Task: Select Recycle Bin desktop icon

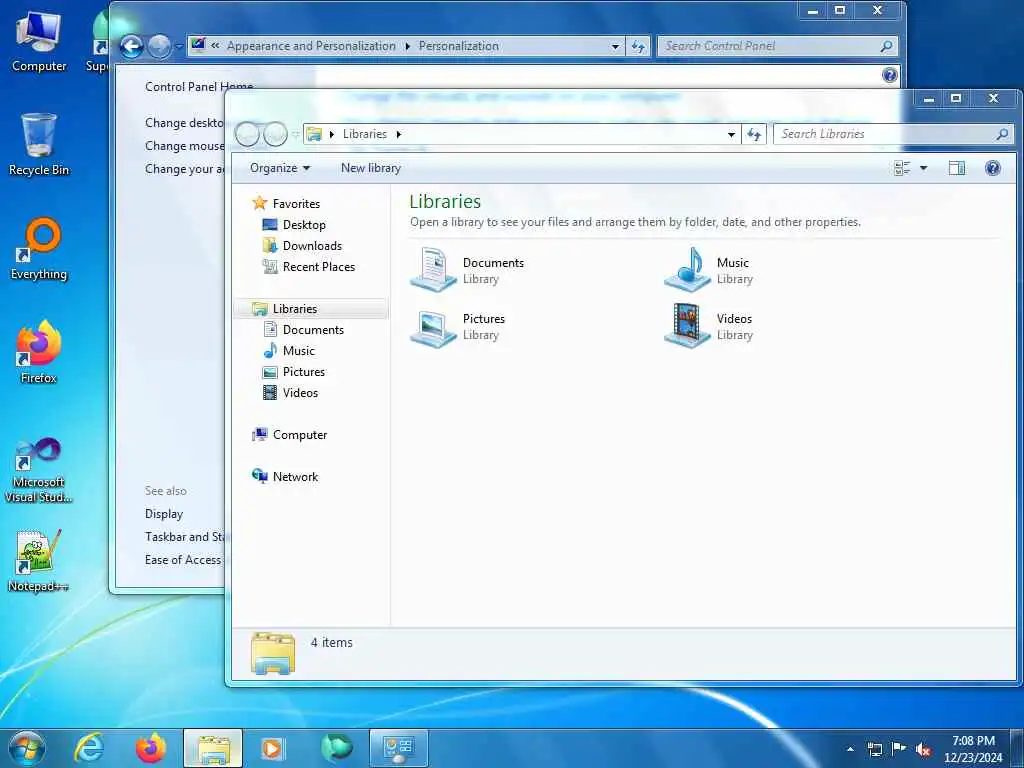Action: click(x=39, y=145)
